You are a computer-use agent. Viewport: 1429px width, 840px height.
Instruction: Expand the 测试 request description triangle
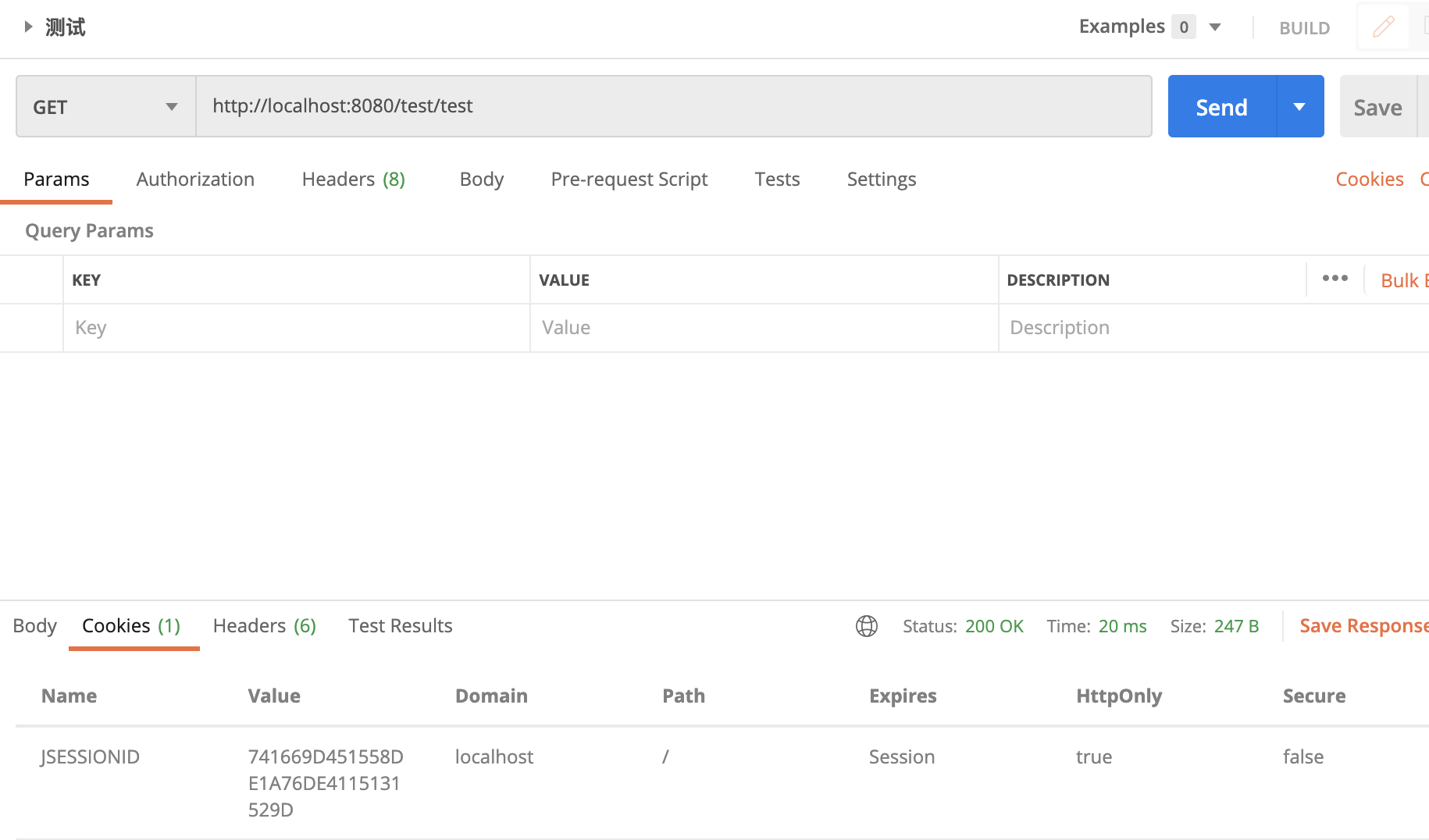(28, 27)
